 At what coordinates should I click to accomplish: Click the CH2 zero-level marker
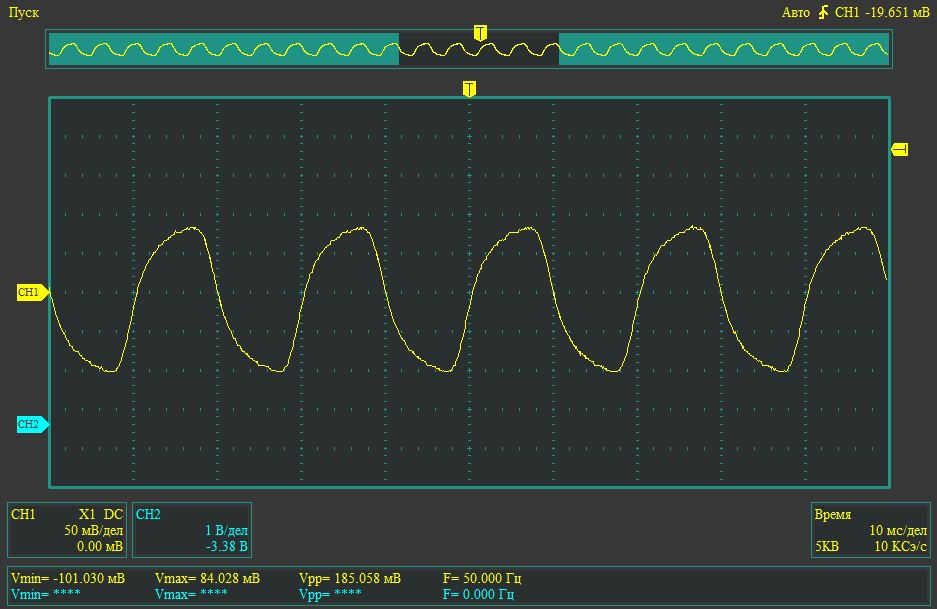tap(32, 424)
